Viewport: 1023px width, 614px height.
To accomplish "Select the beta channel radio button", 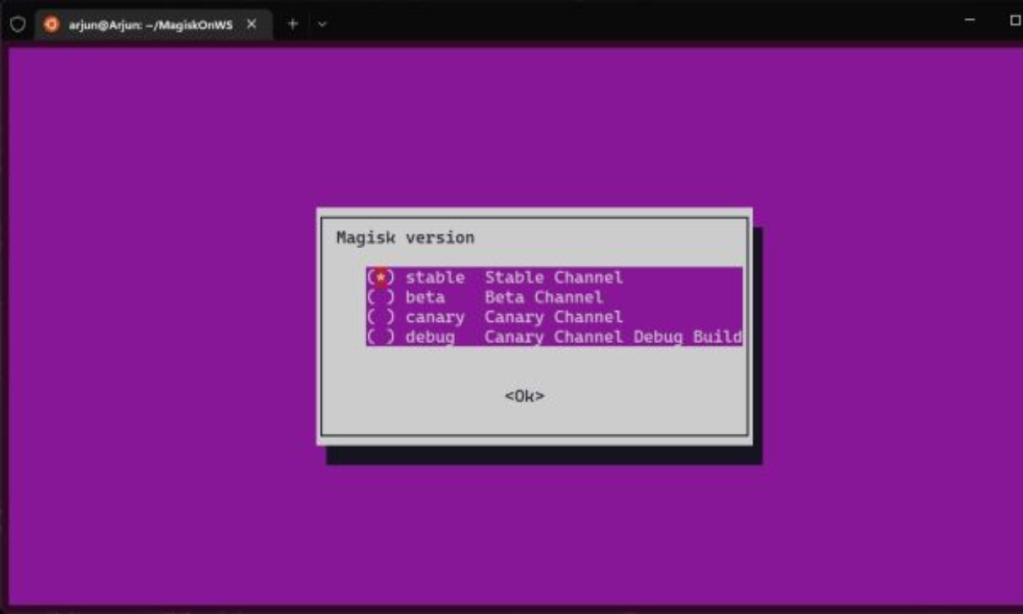I will coord(381,298).
